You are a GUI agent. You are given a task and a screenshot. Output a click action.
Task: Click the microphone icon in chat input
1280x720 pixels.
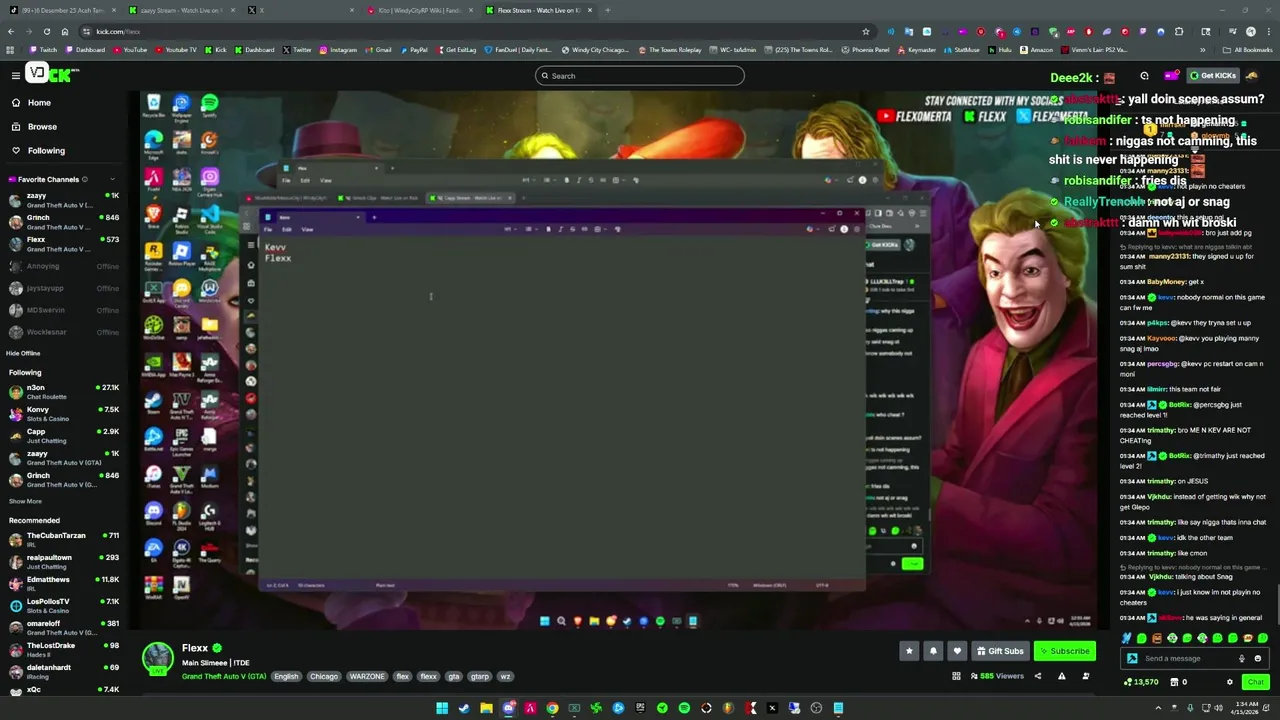(x=1242, y=659)
